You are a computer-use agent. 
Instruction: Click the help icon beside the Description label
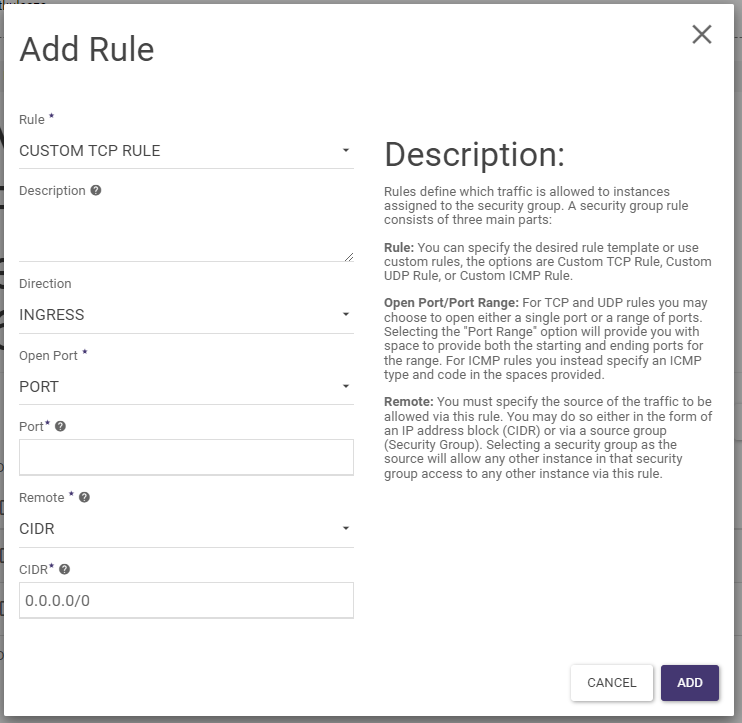click(x=96, y=190)
